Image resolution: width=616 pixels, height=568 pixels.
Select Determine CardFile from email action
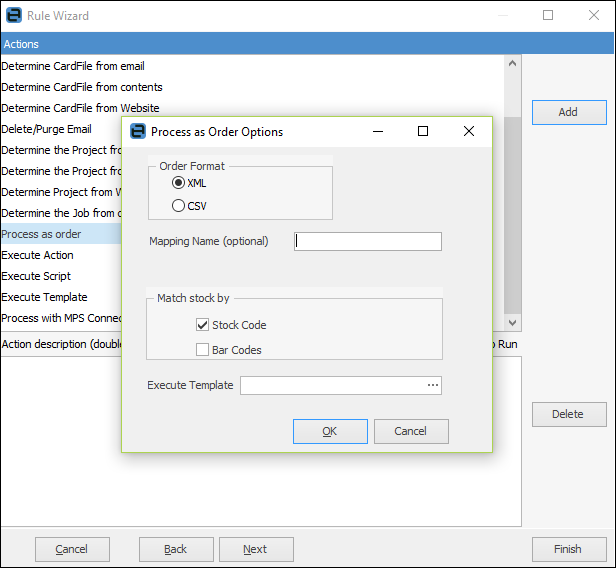pos(73,66)
